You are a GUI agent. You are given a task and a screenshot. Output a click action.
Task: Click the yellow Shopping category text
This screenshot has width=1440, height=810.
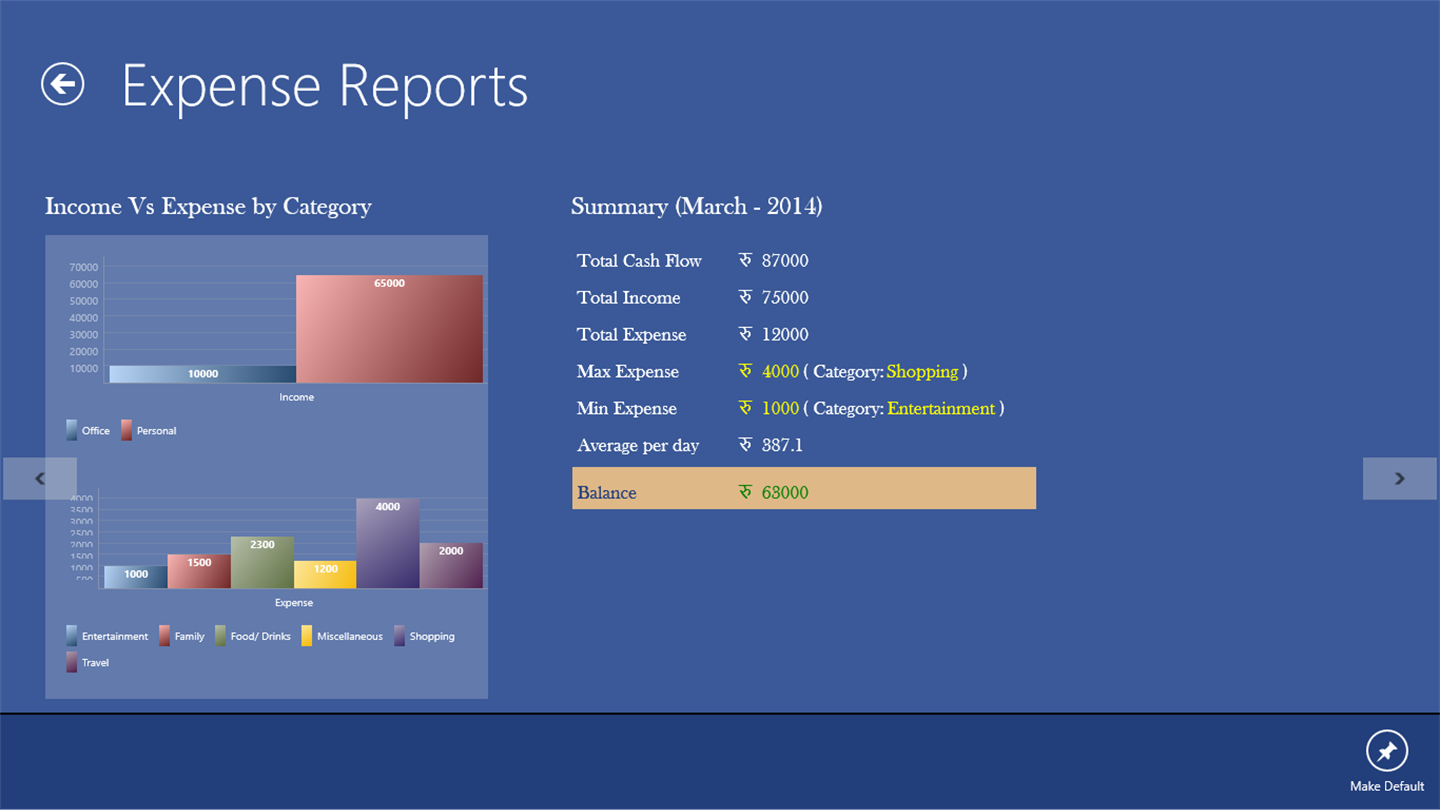pyautogui.click(x=922, y=372)
